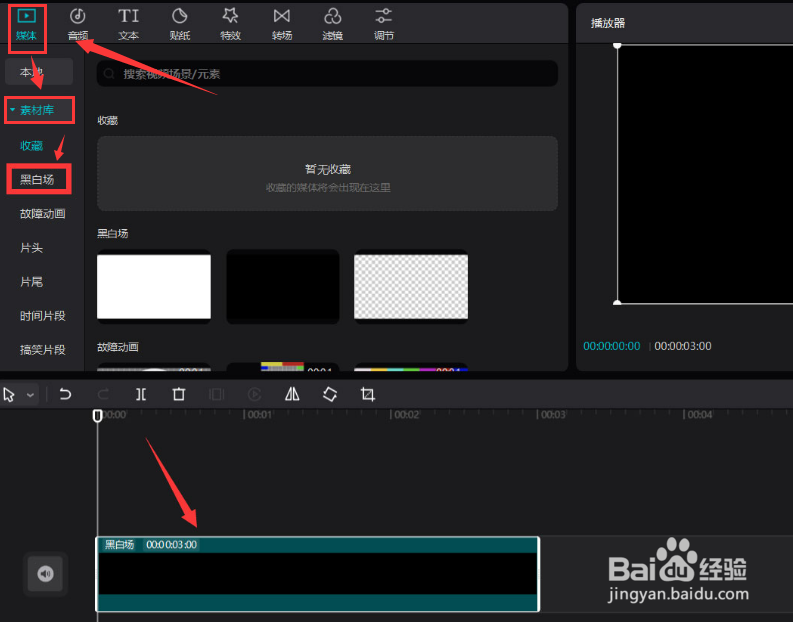Viewport: 793px width, 622px height.
Task: Click the 00:03 ruler mark
Action: point(552,415)
